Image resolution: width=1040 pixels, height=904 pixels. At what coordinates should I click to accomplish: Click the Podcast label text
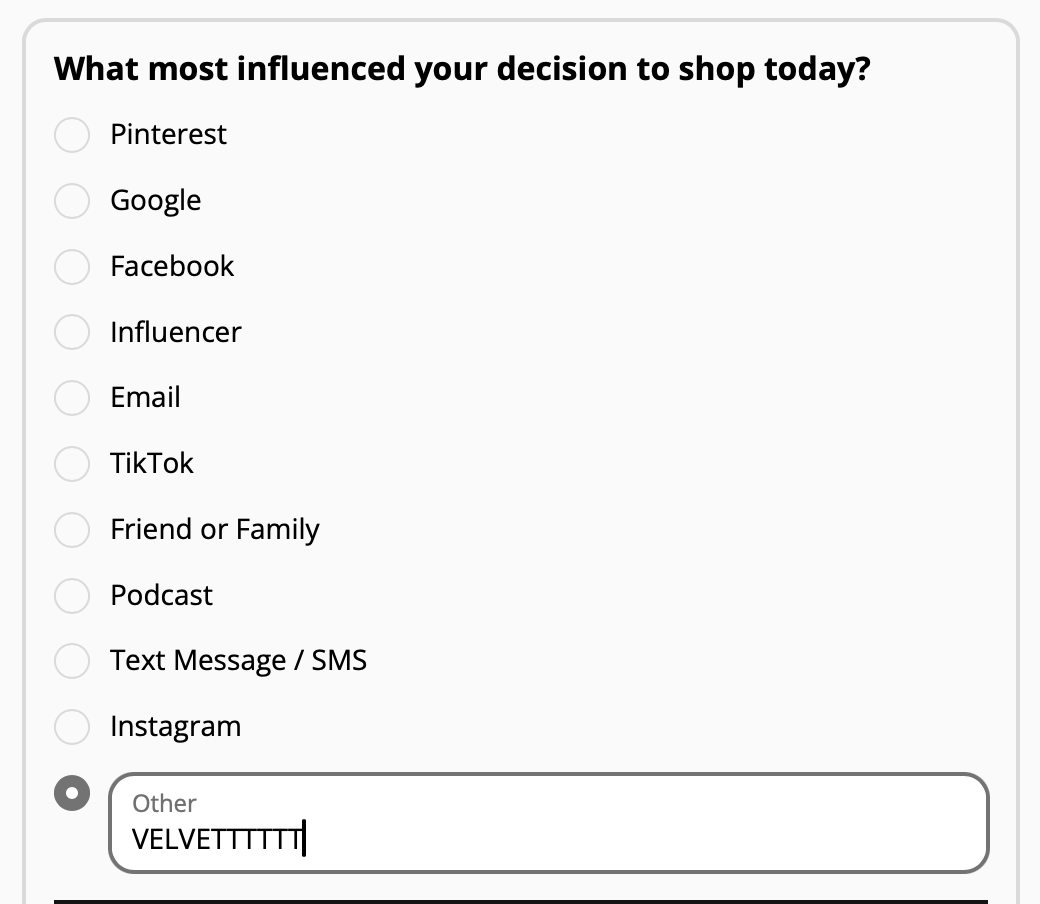pos(162,596)
